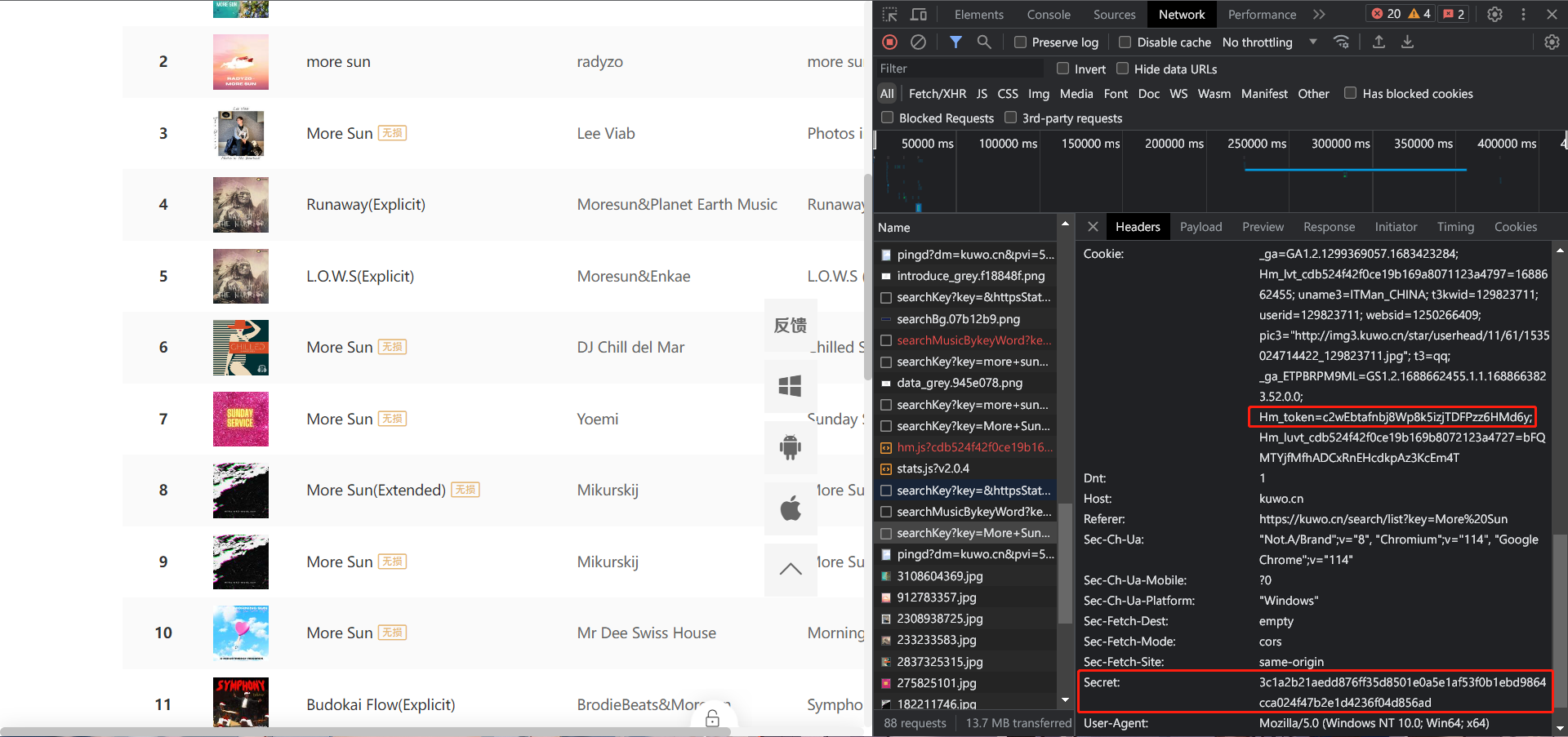Image resolution: width=1568 pixels, height=737 pixels.
Task: Toggle the network filter funnel icon
Action: point(955,42)
